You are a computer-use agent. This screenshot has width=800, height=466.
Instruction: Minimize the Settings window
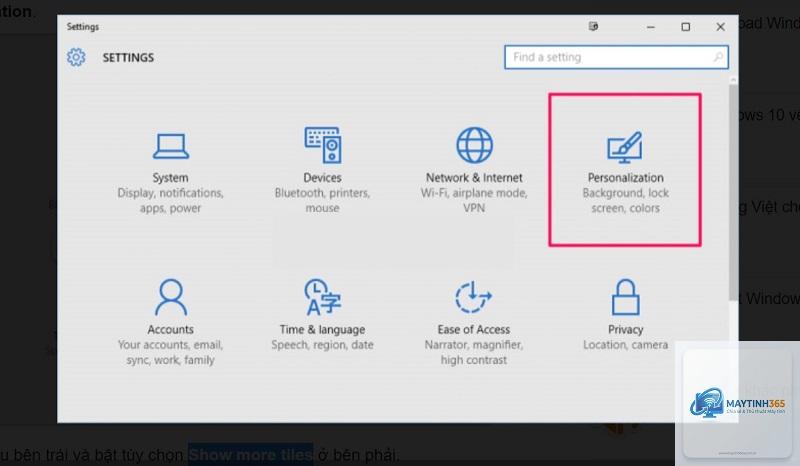pos(651,27)
